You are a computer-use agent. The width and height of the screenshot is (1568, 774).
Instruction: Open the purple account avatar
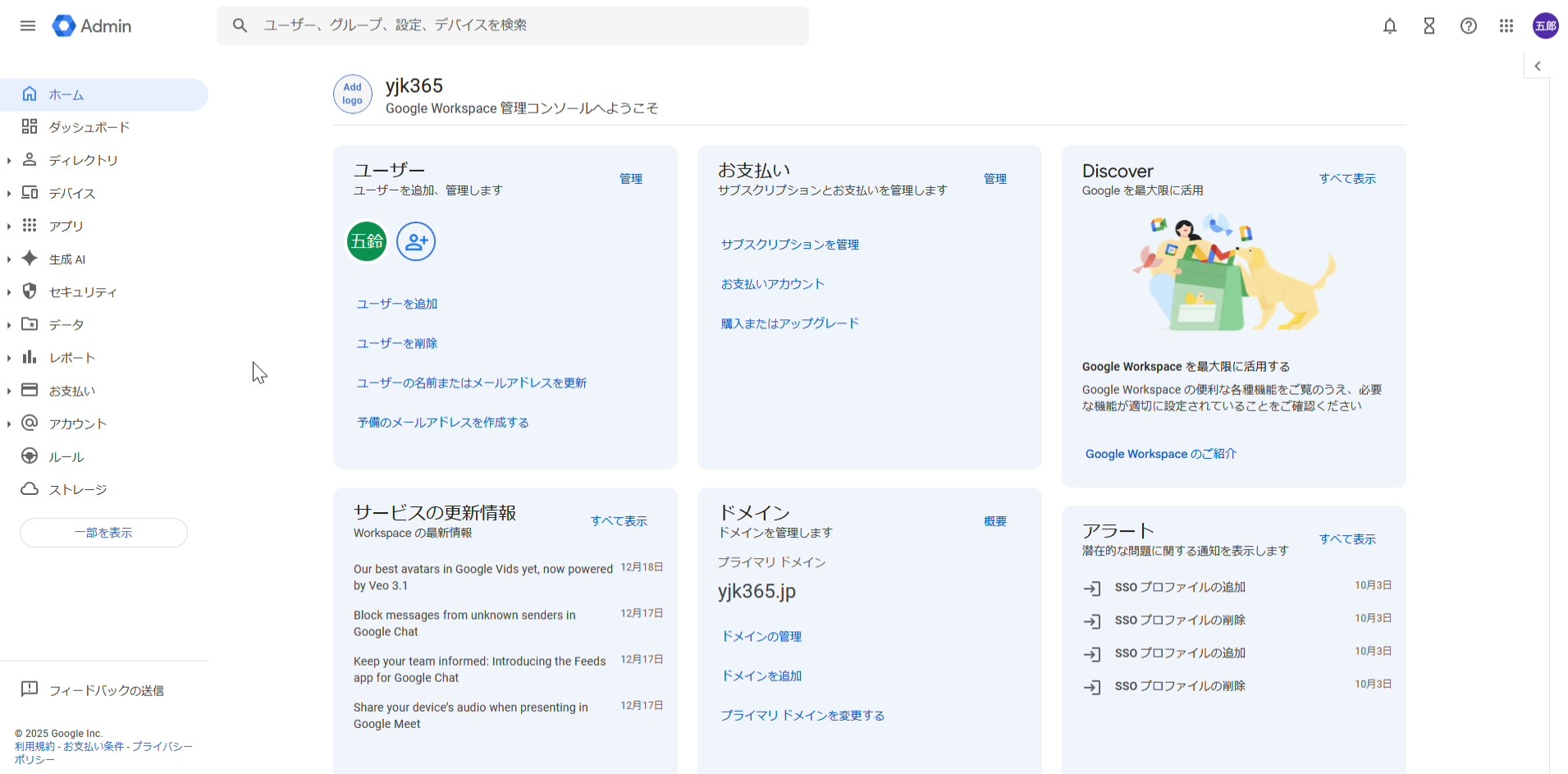[x=1545, y=26]
